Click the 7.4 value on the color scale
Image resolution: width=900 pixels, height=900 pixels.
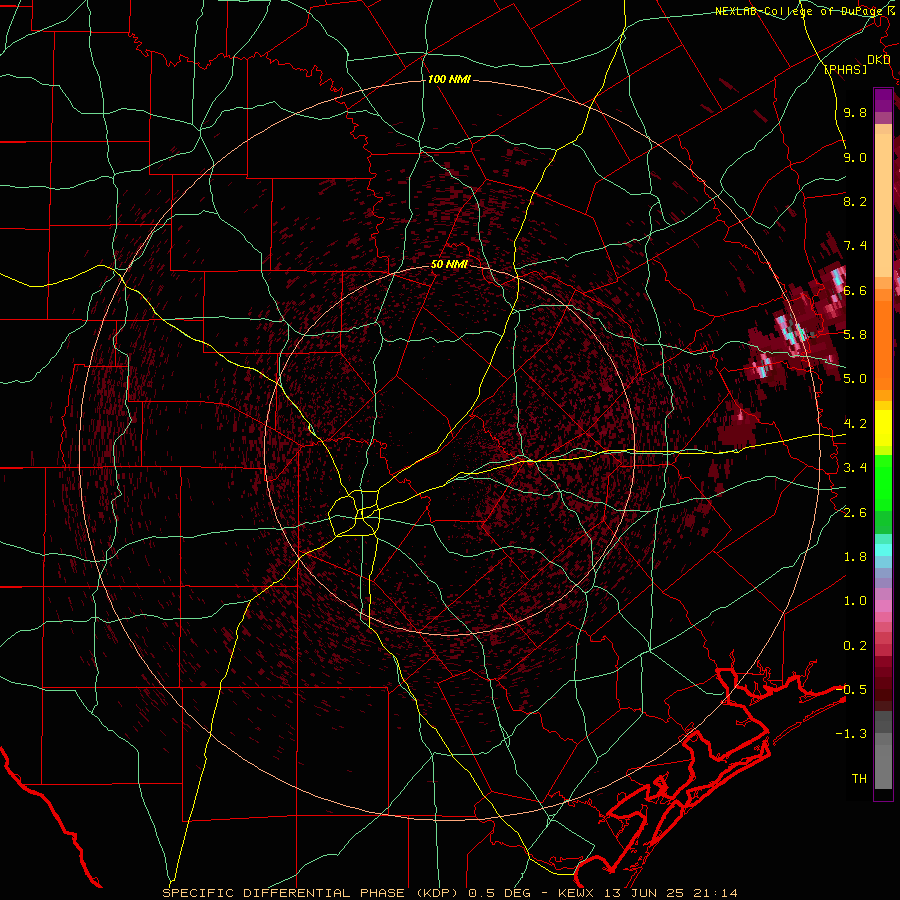point(855,246)
